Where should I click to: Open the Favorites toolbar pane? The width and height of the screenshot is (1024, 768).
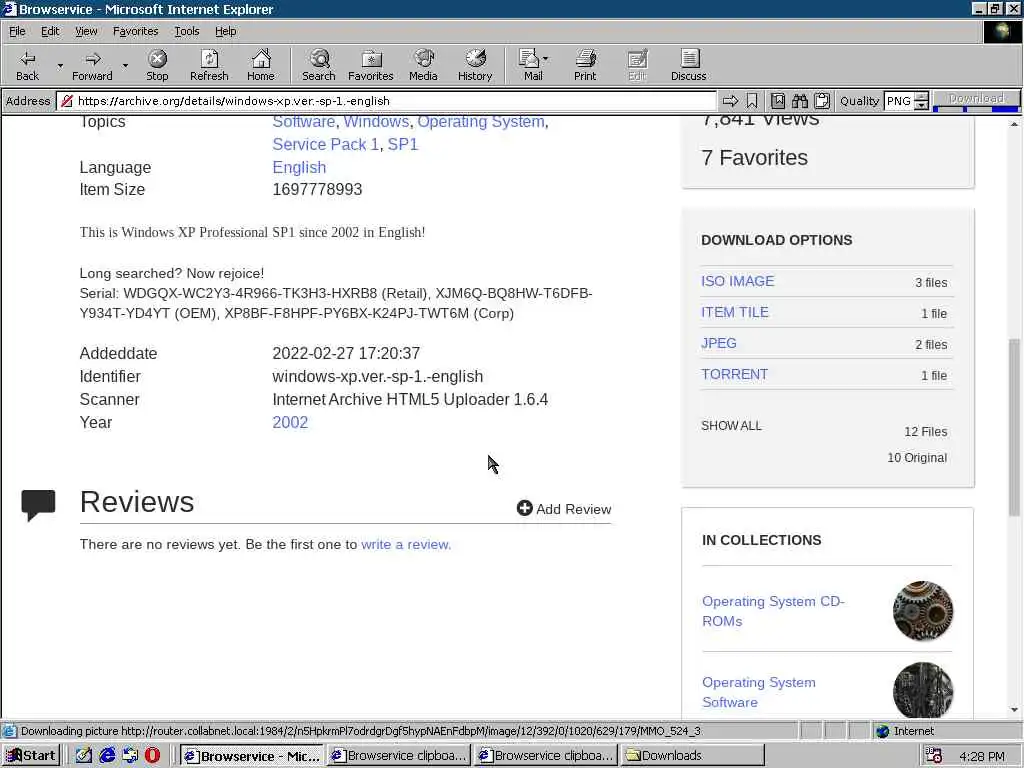pos(371,65)
